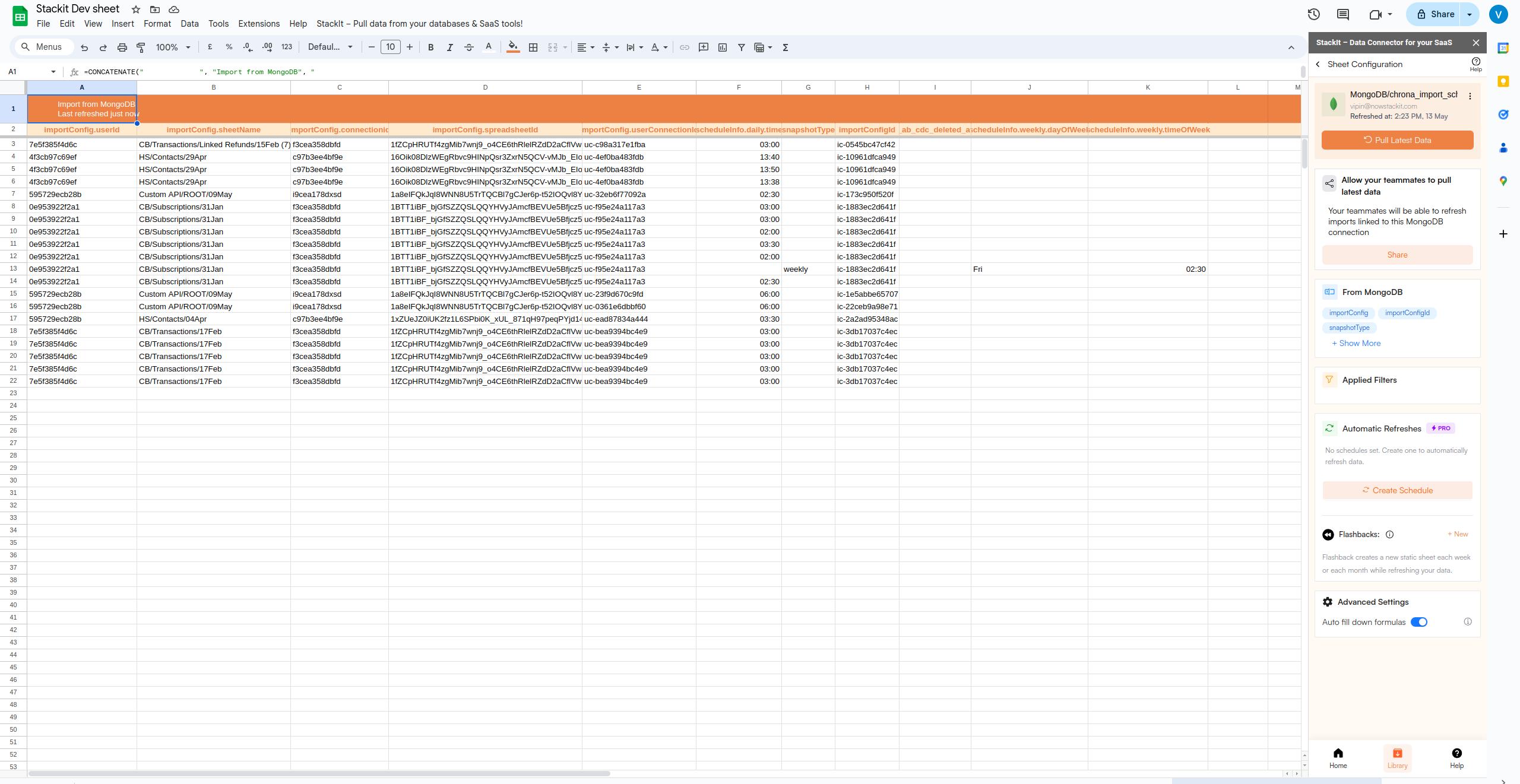Click the create filter icon
The width and height of the screenshot is (1520, 784).
click(742, 47)
